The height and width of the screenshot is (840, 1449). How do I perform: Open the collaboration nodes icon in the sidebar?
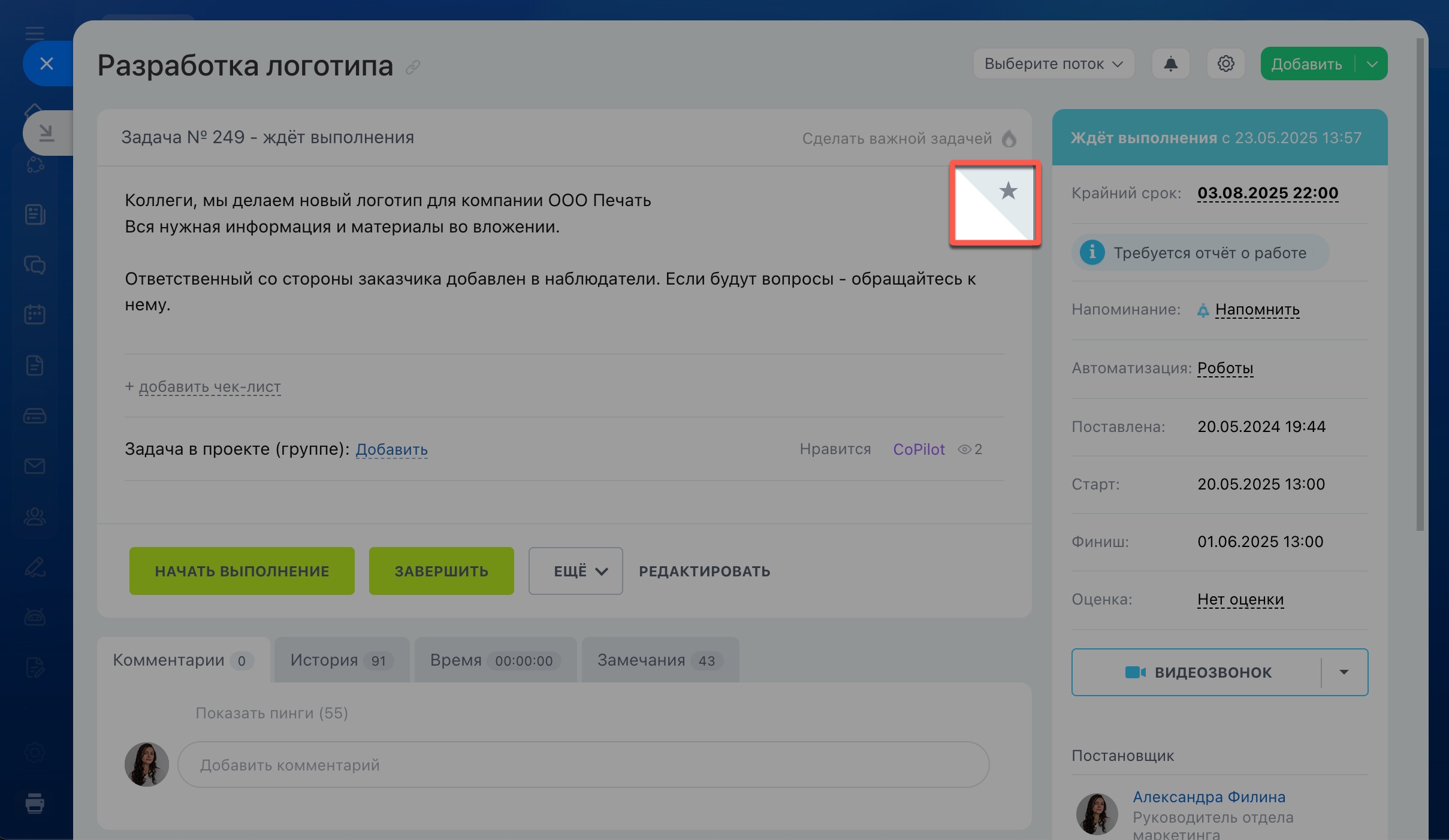(x=35, y=164)
